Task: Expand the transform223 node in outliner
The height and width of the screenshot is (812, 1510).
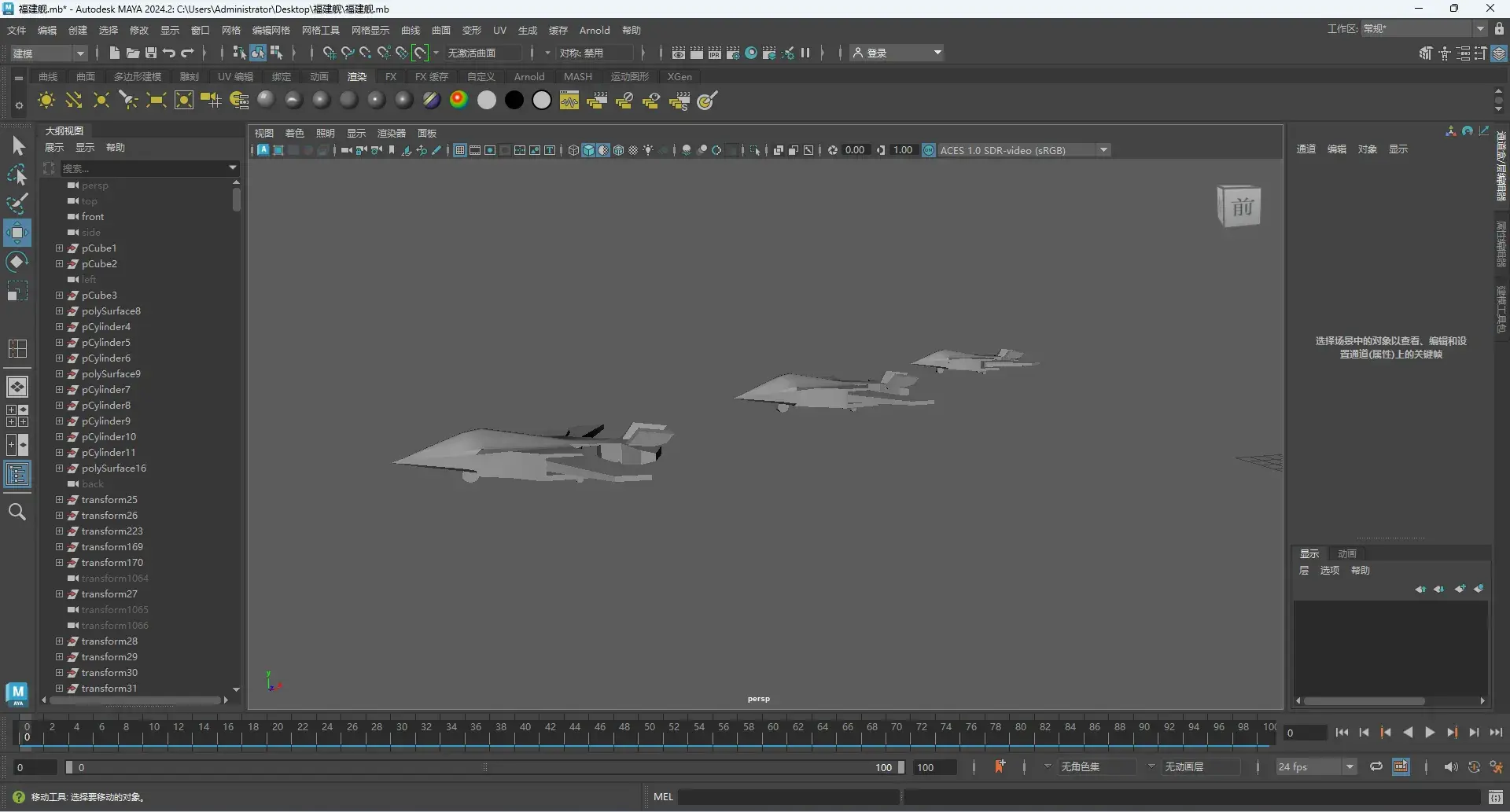Action: pyautogui.click(x=59, y=531)
